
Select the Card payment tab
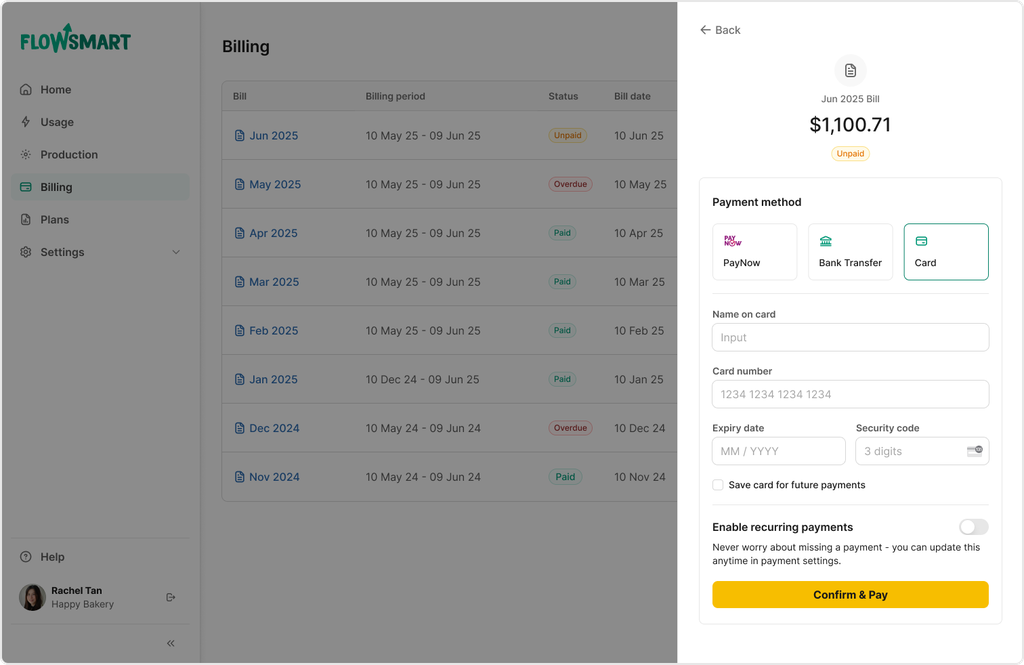click(x=946, y=251)
